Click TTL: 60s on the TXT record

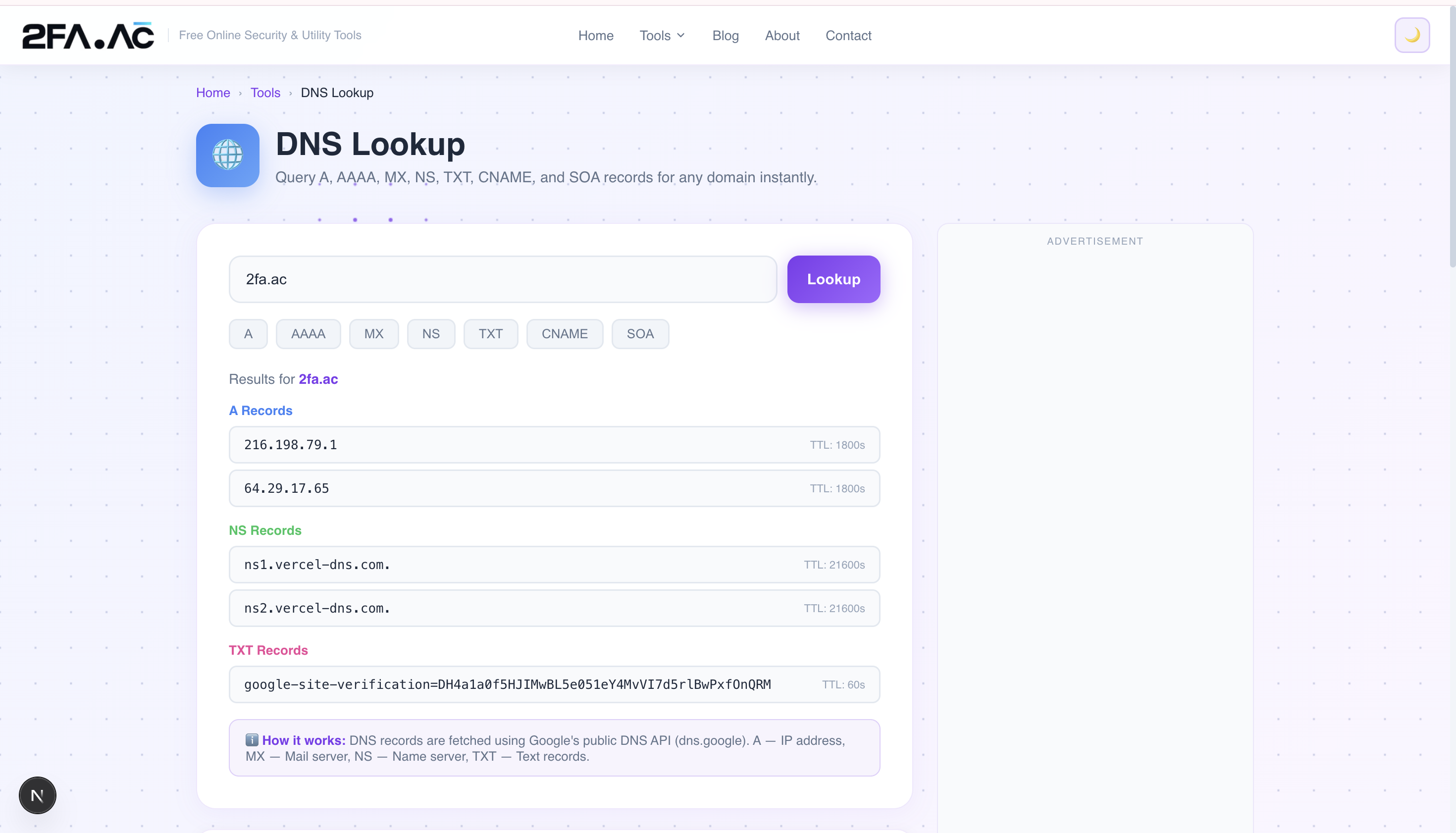click(843, 684)
